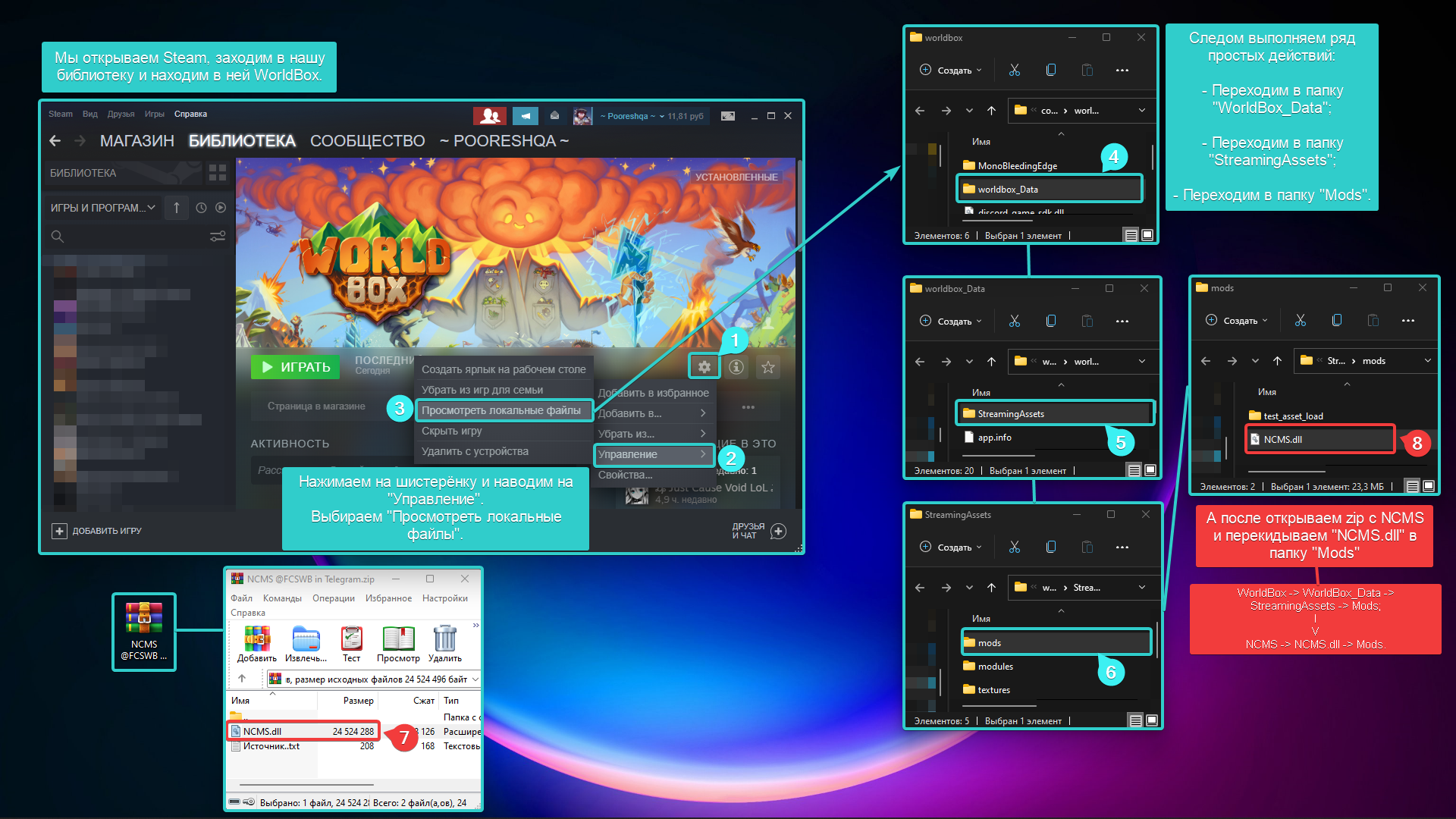Screen dimensions: 1456x819
Task: Expand the Add to submenu
Action: [x=652, y=413]
